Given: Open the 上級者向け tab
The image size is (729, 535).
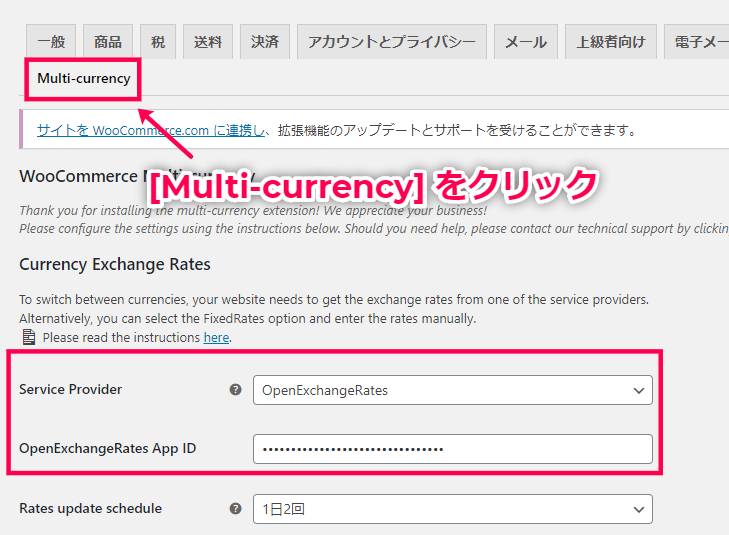Looking at the screenshot, I should 611,42.
